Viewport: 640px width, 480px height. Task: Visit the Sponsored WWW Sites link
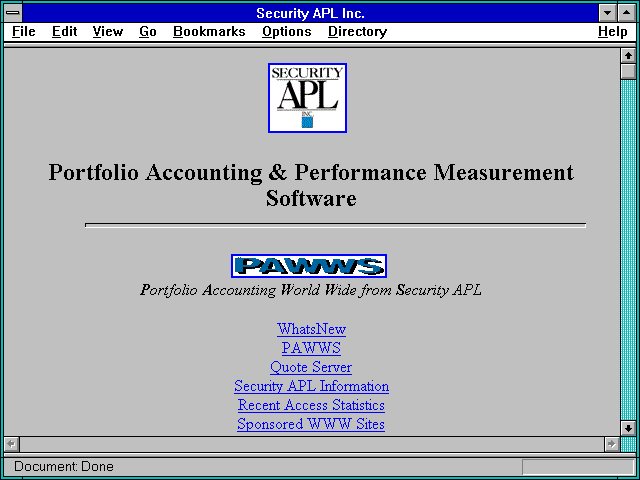(x=311, y=424)
